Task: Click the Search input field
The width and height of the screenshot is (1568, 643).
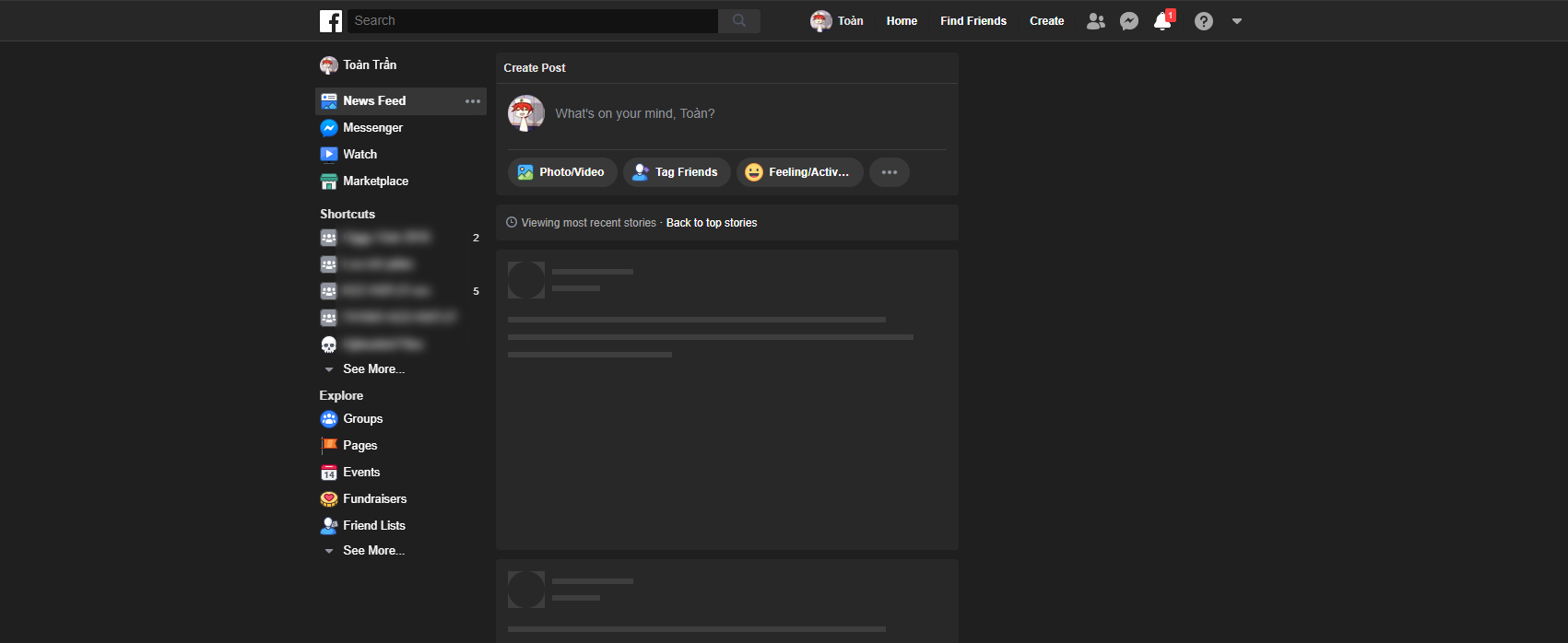Action: point(533,21)
